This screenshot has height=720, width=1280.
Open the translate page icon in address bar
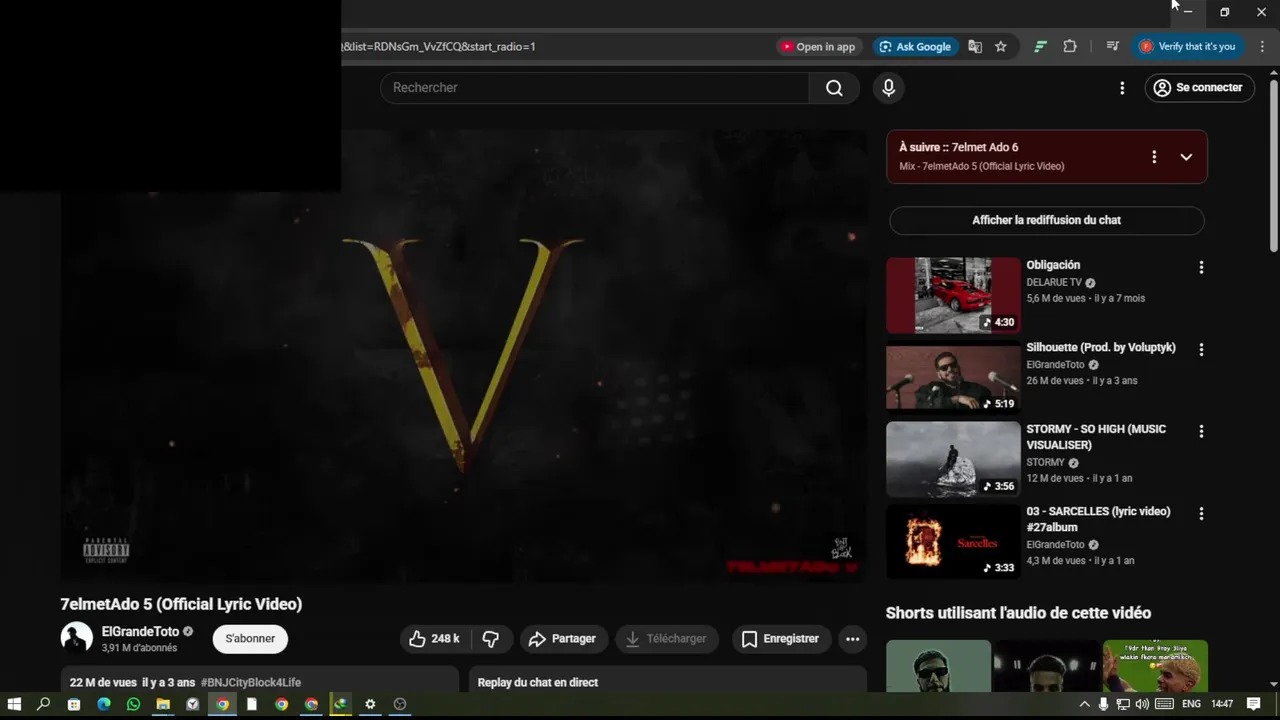(x=975, y=47)
